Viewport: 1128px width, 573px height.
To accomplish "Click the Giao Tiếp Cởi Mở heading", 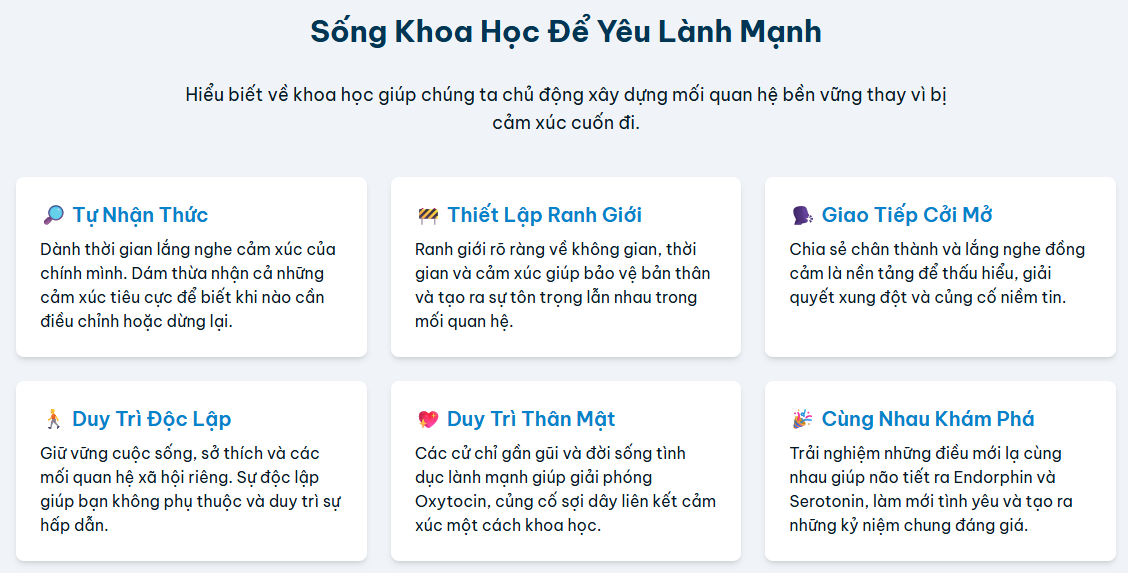I will click(x=906, y=215).
